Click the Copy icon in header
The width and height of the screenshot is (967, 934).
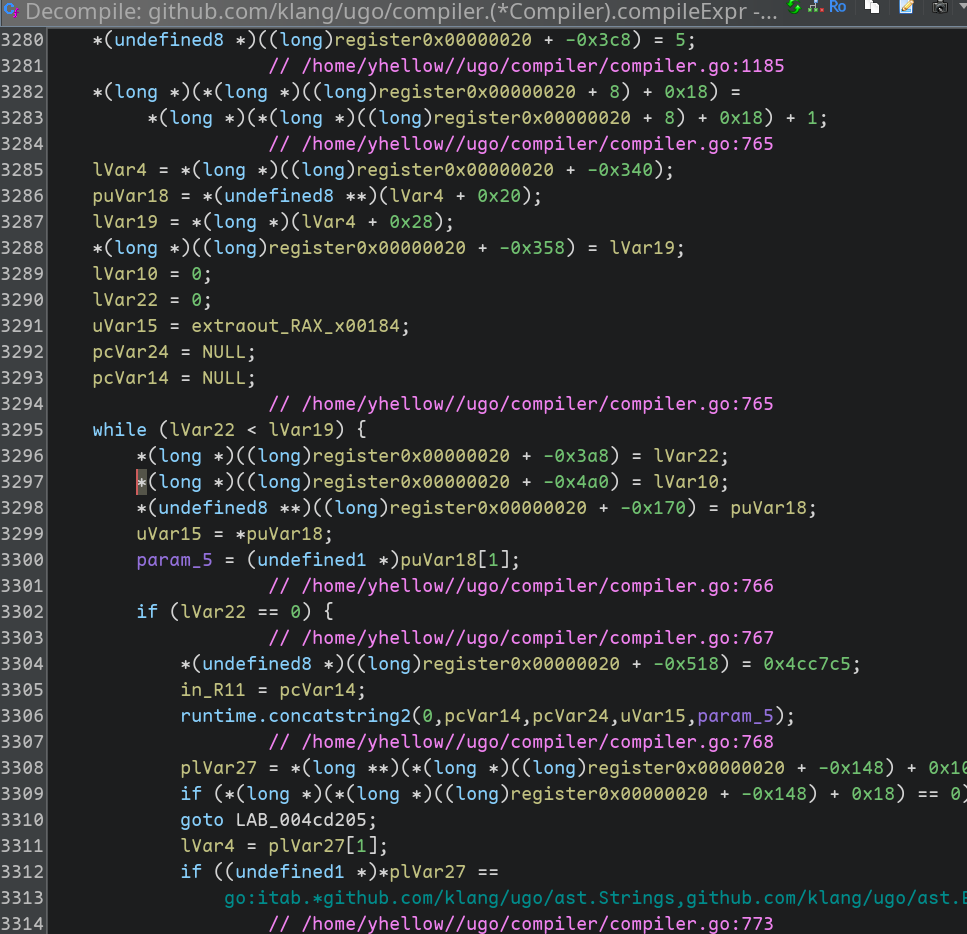(x=873, y=8)
